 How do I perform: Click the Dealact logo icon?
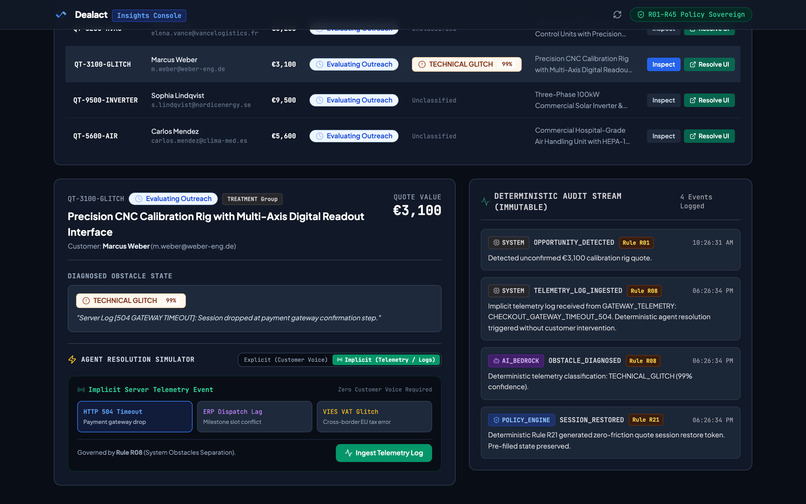point(61,15)
